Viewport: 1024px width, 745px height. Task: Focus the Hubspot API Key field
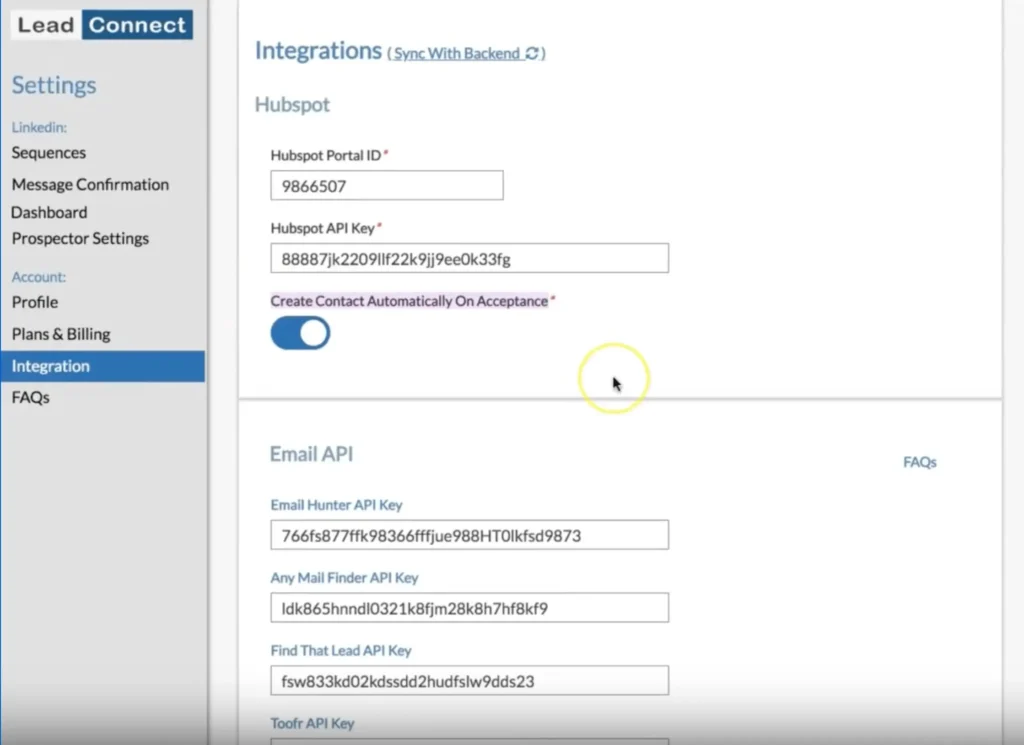(x=470, y=259)
